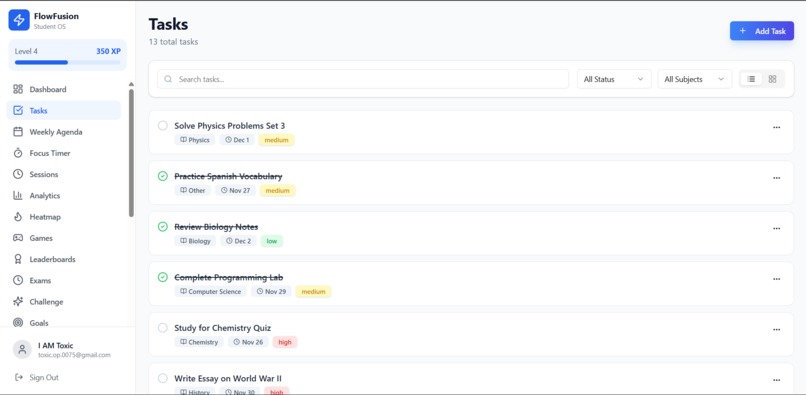This screenshot has height=395, width=806.
Task: Click the Leaderboards award icon
Action: (18, 259)
